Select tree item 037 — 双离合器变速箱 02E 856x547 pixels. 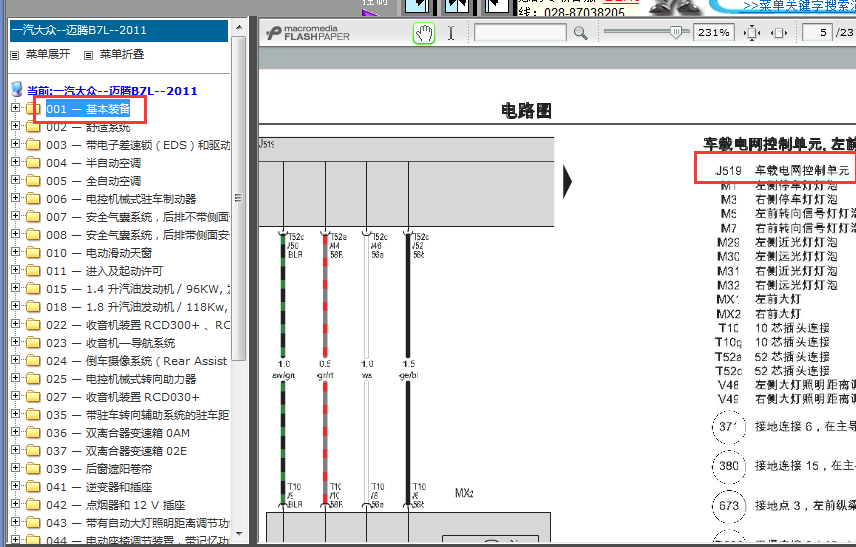coord(116,451)
